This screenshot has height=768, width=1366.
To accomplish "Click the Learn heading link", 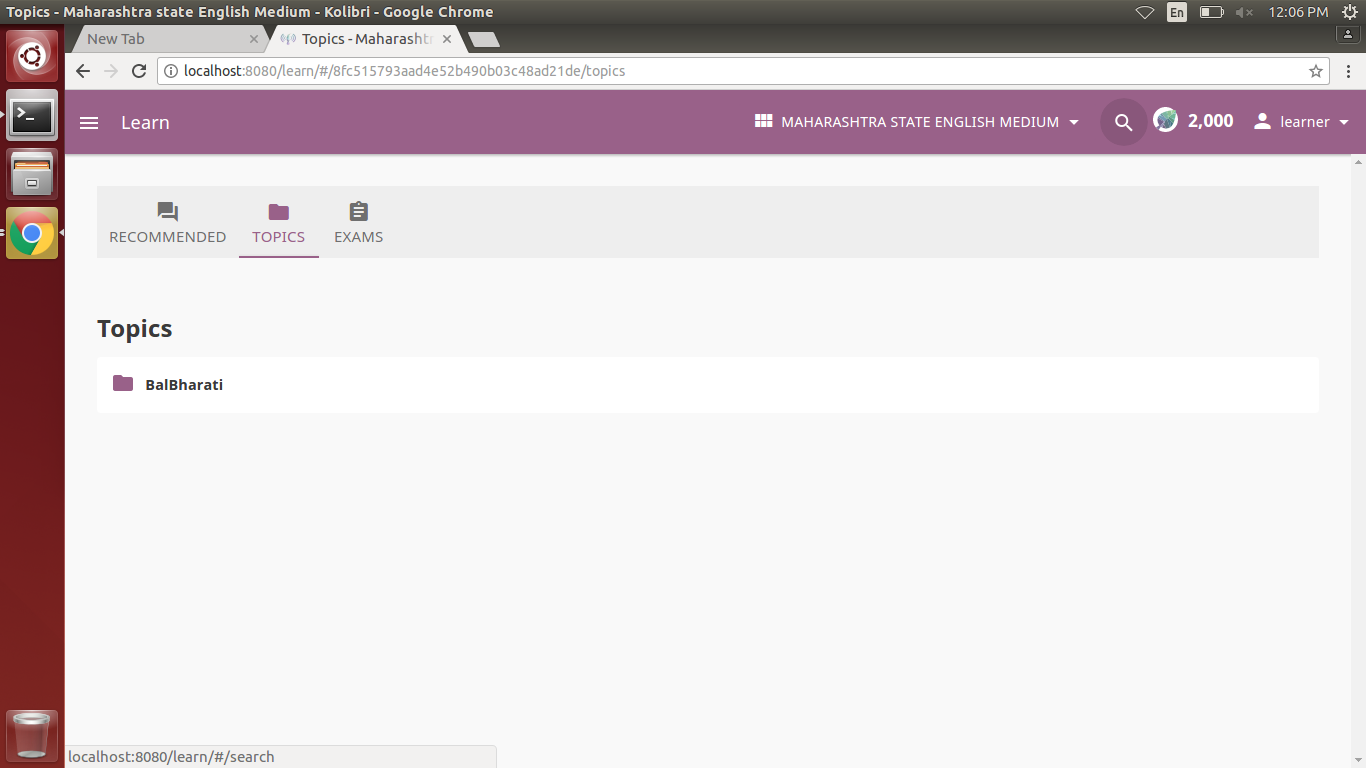I will [144, 122].
